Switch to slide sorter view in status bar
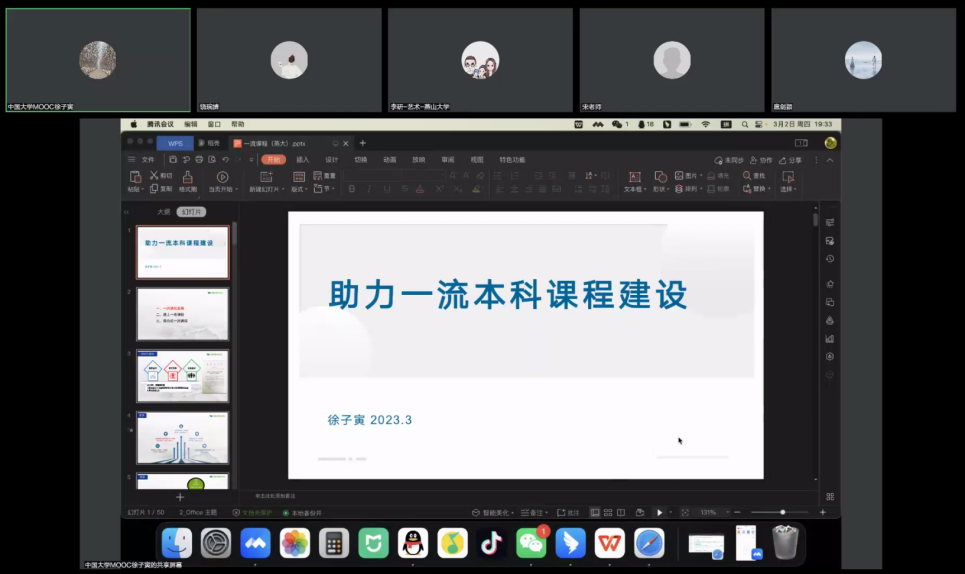This screenshot has width=965, height=574. [608, 512]
